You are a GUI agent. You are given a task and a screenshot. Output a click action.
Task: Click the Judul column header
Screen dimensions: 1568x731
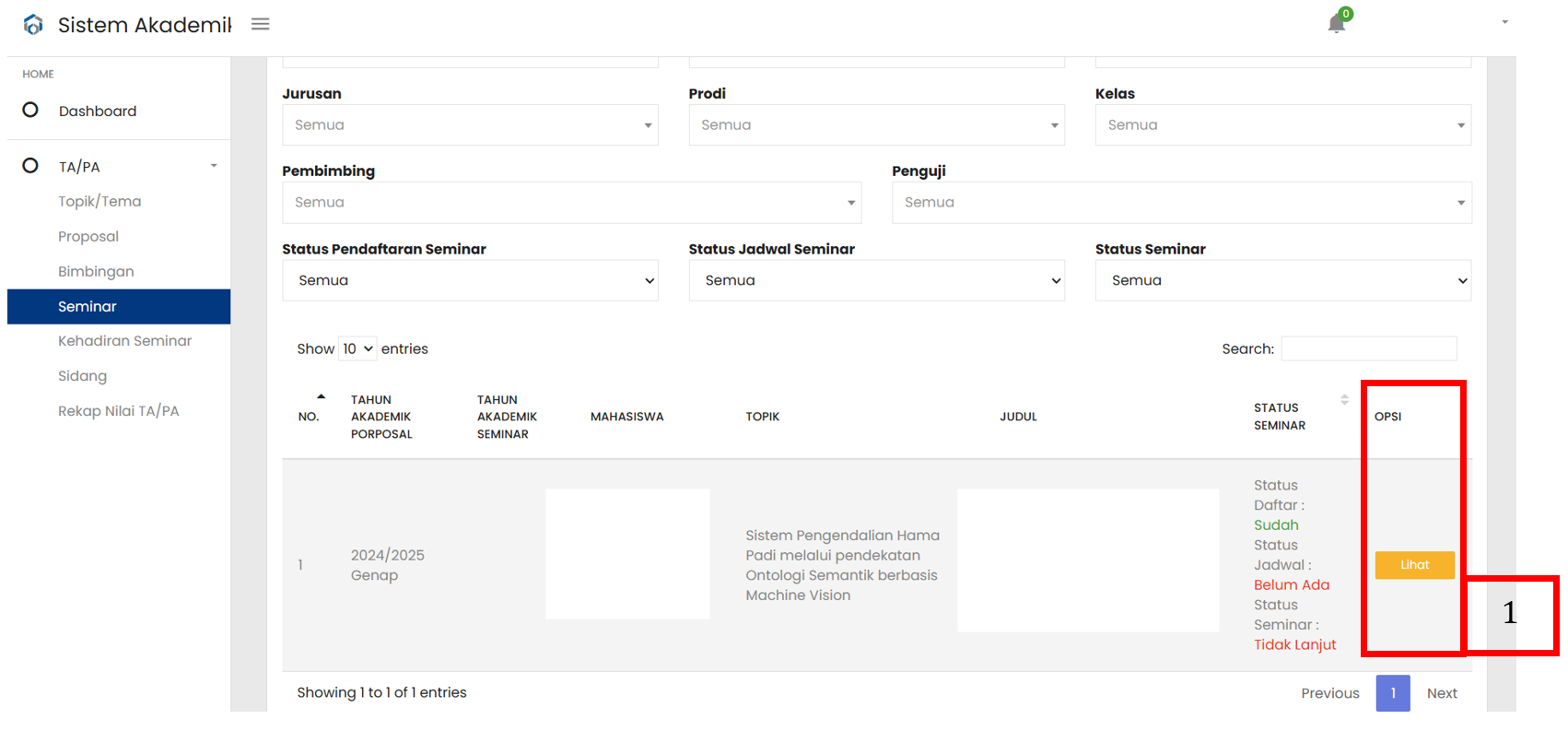click(1018, 417)
